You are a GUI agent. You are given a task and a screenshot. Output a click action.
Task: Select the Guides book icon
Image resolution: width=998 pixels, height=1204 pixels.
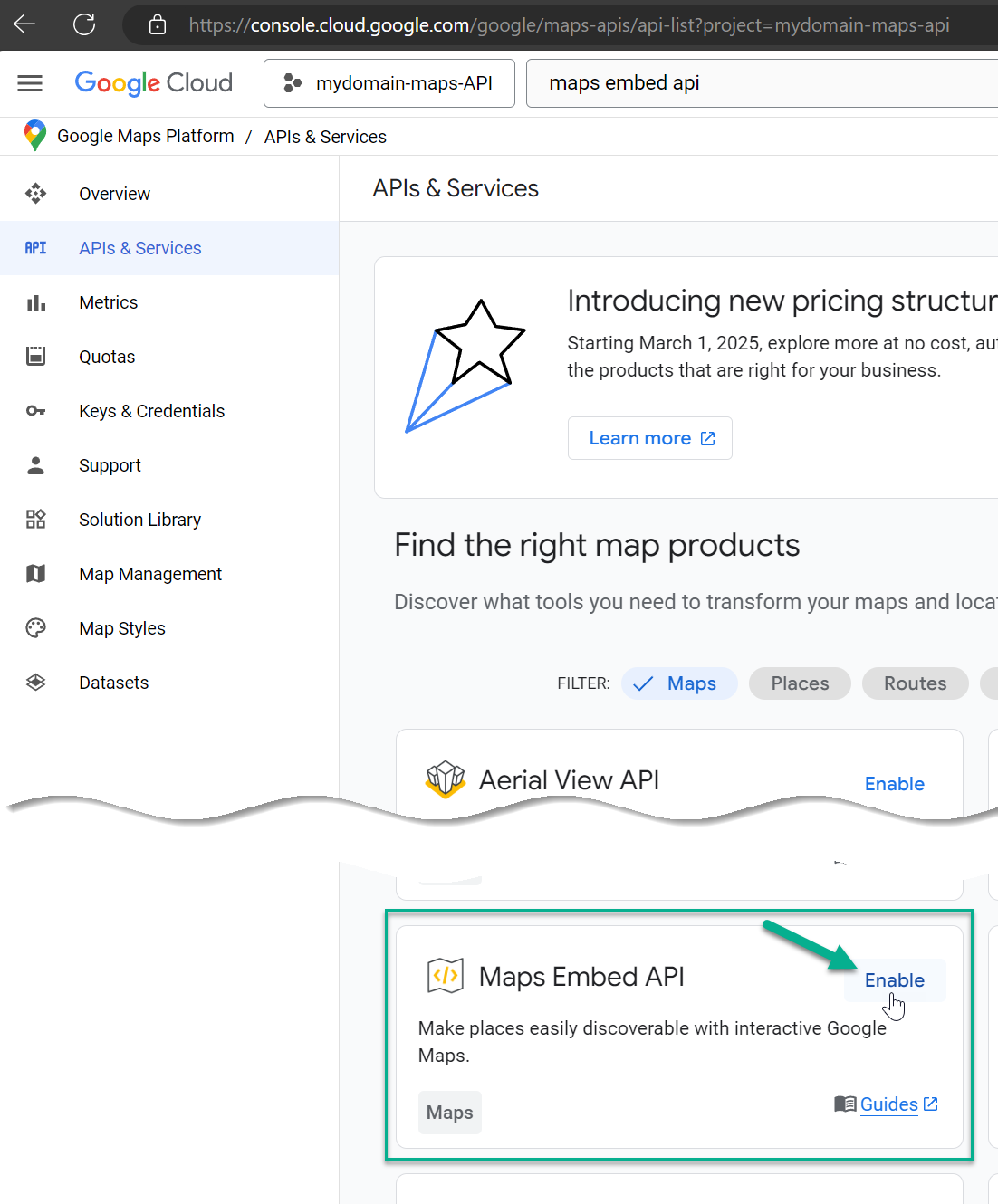(x=845, y=1104)
